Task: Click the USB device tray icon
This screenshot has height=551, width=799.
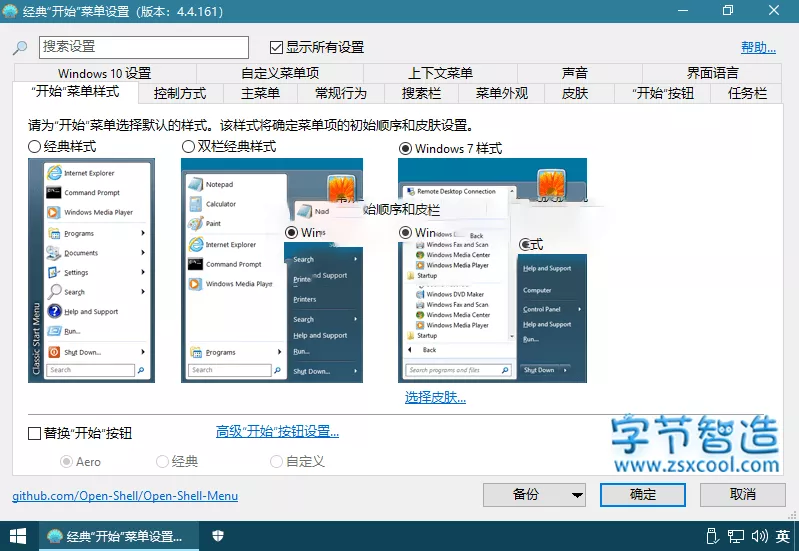Action: coord(712,536)
